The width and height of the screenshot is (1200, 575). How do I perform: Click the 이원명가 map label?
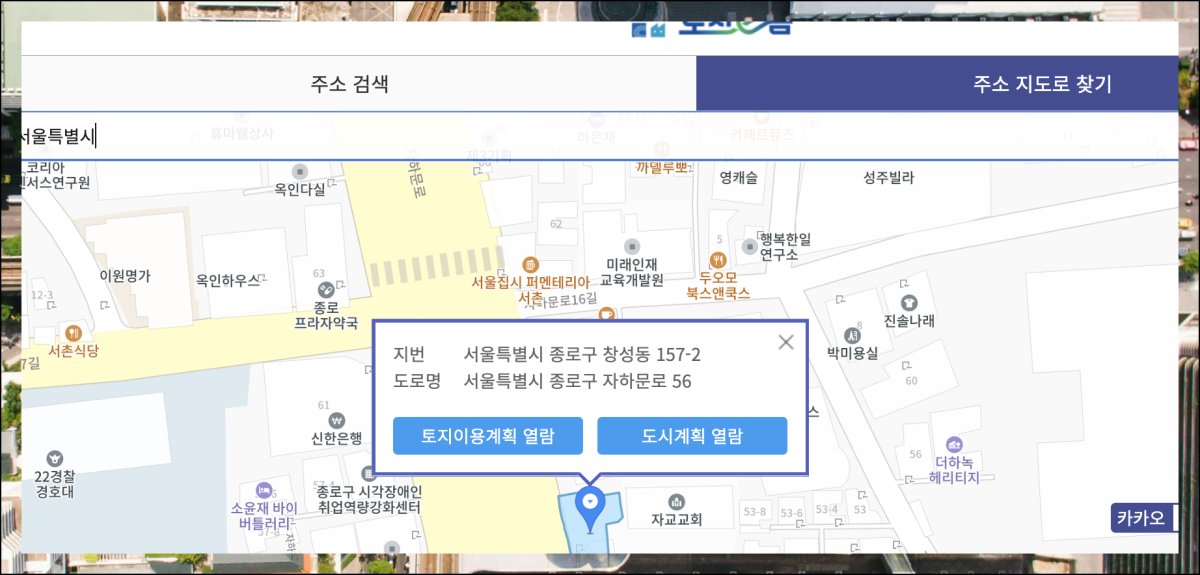click(125, 276)
